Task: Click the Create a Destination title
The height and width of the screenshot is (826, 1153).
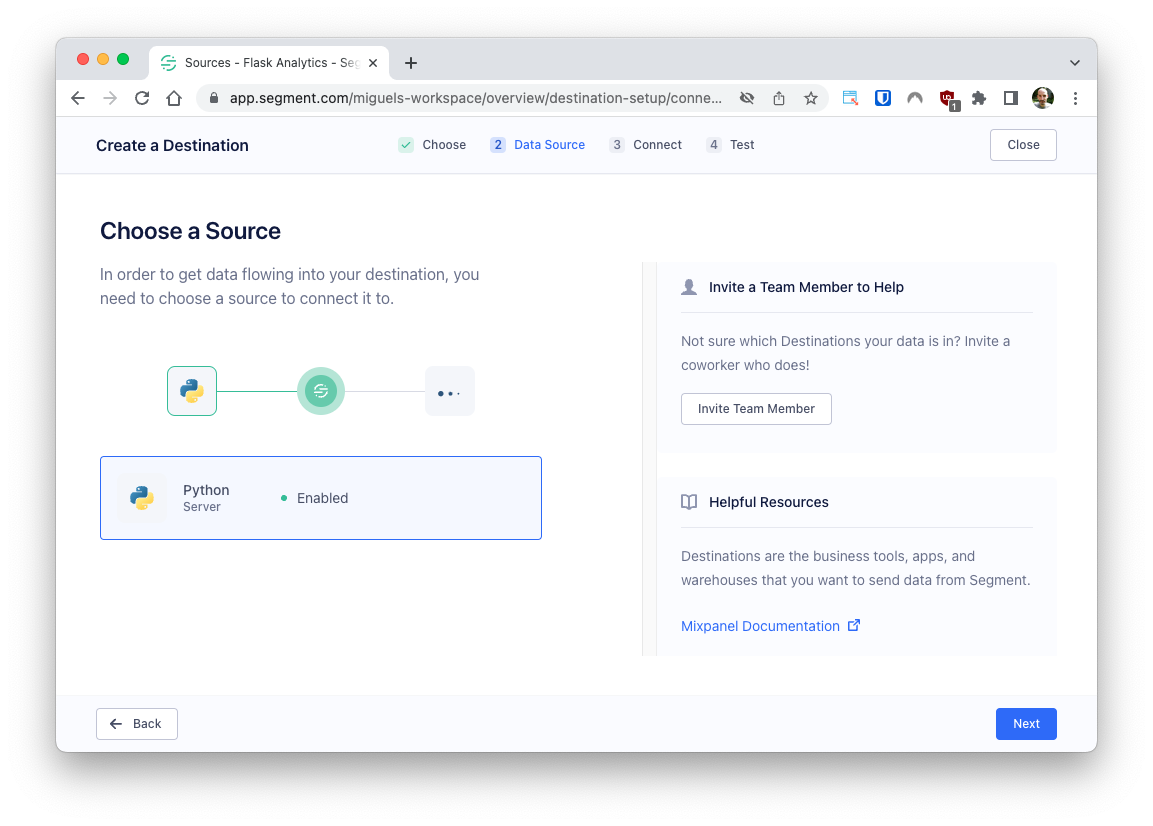Action: pyautogui.click(x=172, y=146)
